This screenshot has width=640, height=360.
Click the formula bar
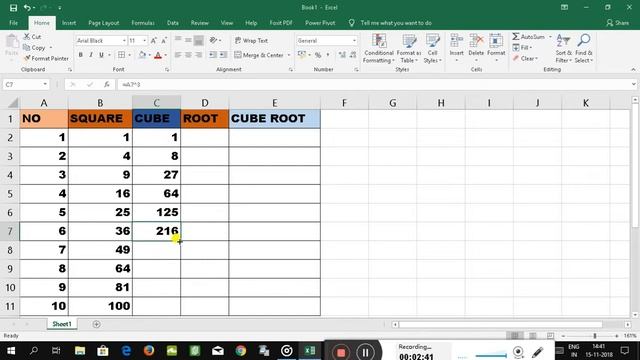point(373,84)
